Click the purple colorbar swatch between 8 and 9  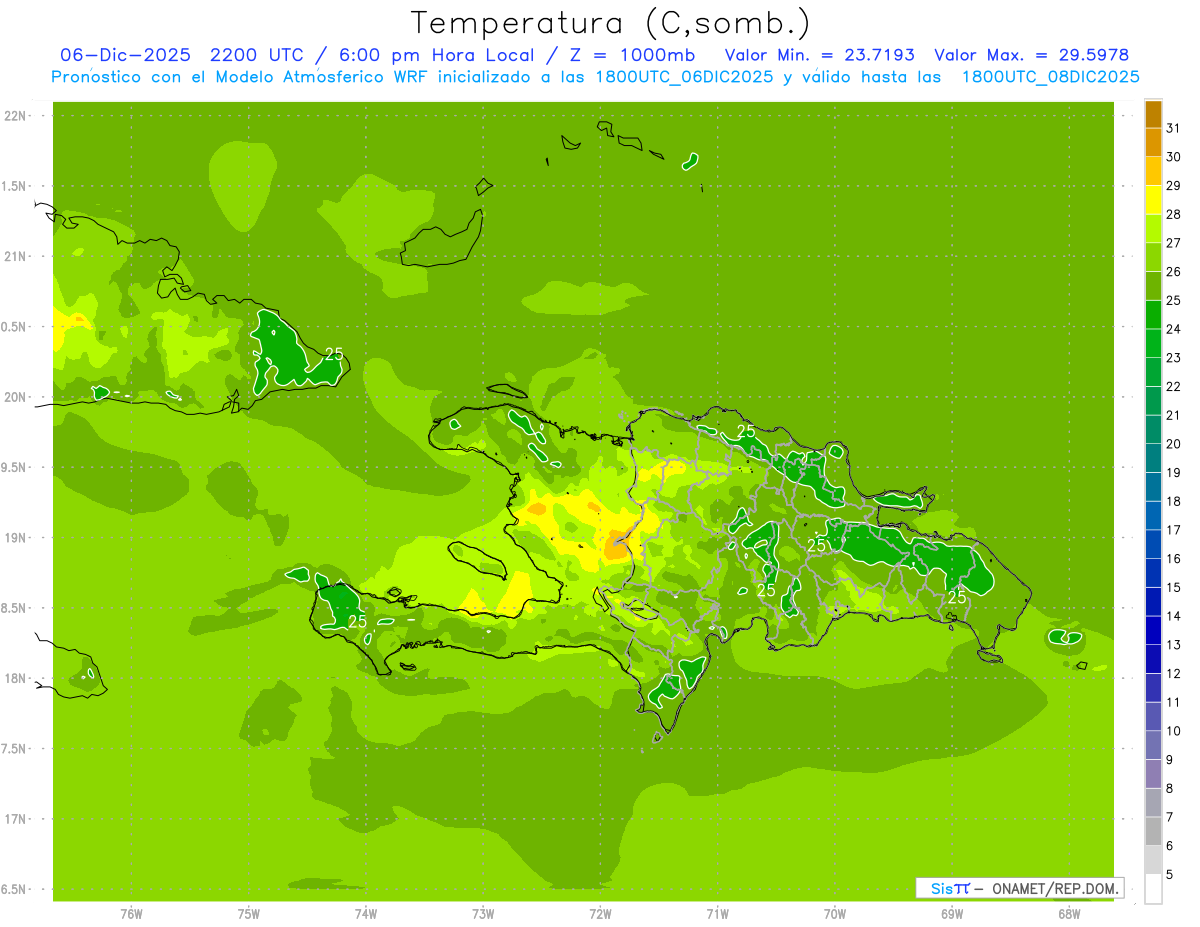coord(1153,774)
